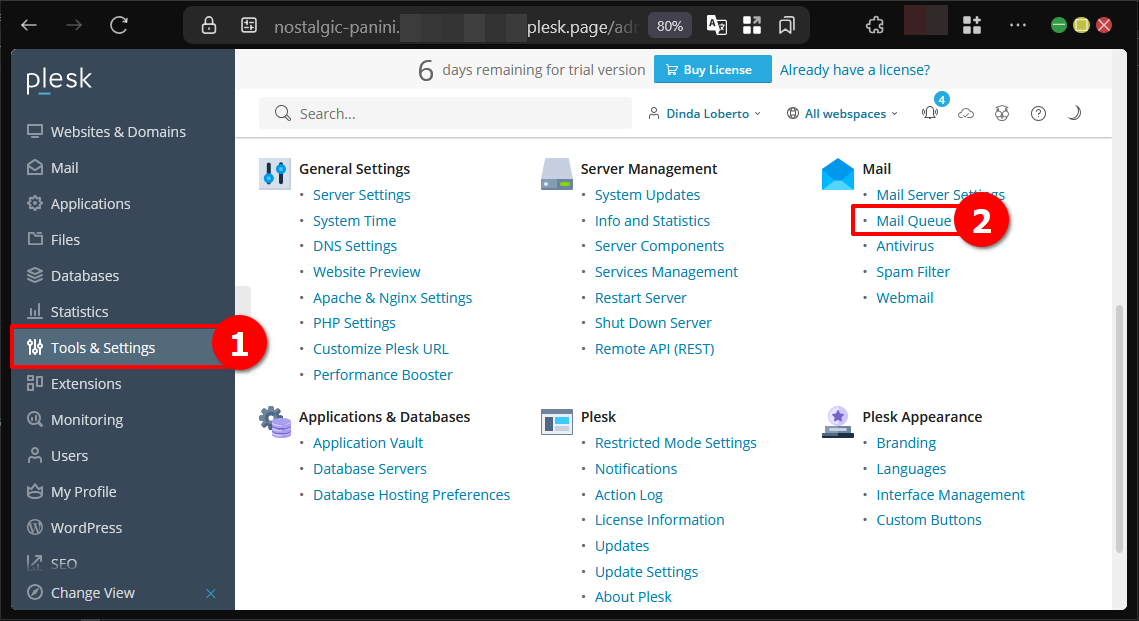Click the Buy License button
The width and height of the screenshot is (1139, 621).
(712, 69)
